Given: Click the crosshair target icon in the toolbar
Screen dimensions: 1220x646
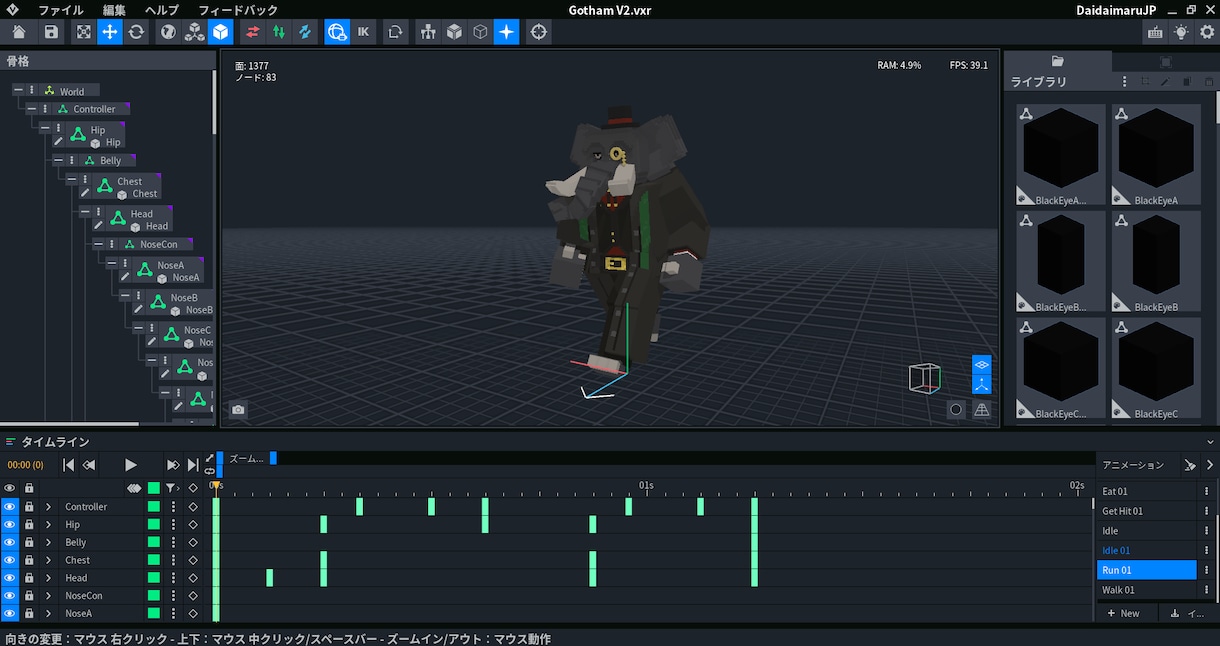Looking at the screenshot, I should [539, 32].
